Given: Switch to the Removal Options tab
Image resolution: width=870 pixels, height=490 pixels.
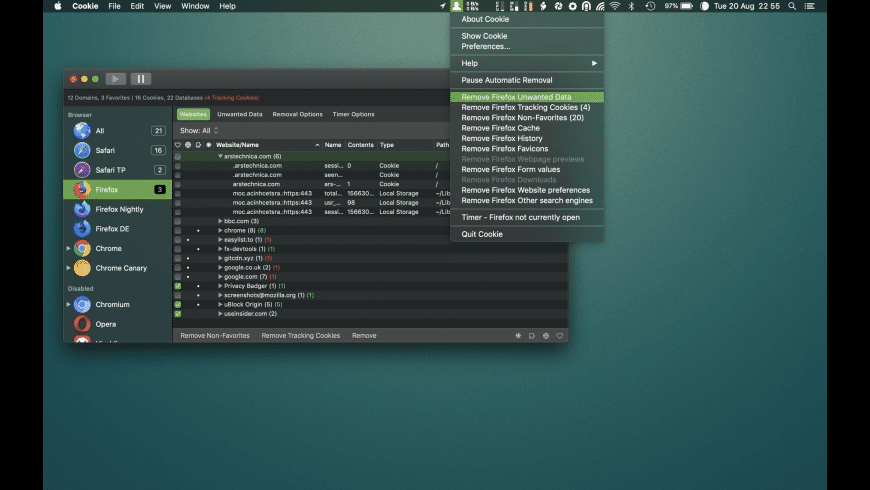Looking at the screenshot, I should 297,114.
